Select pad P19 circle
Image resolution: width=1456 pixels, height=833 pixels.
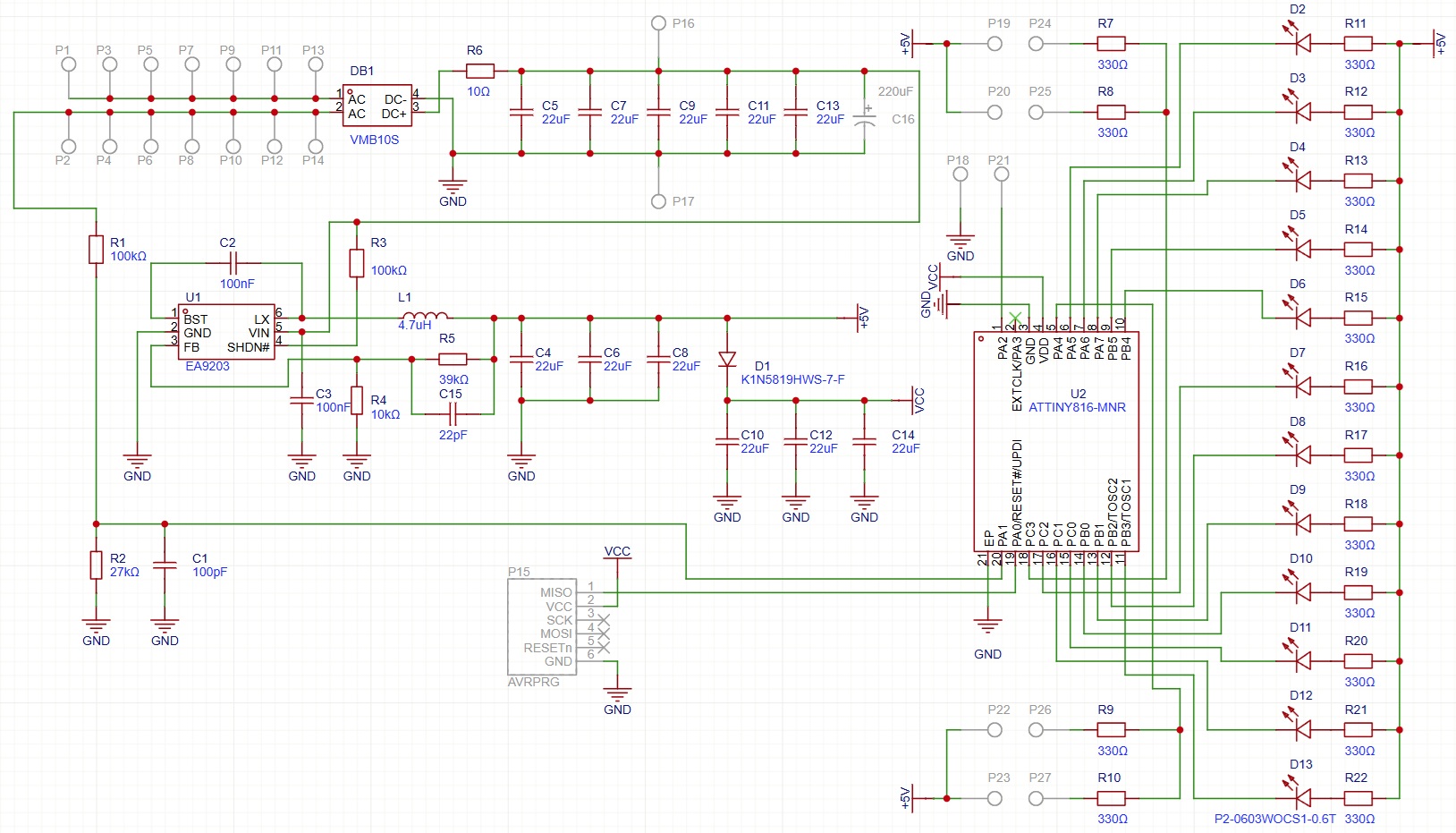coord(995,43)
